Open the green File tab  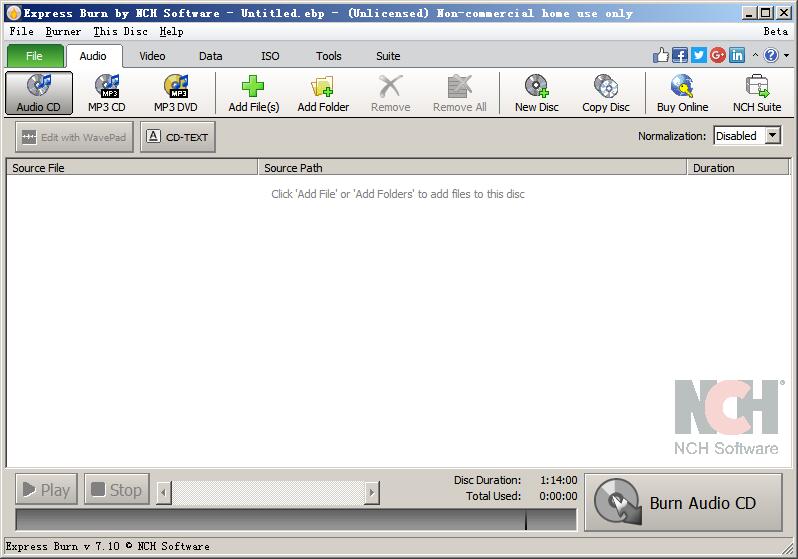[35, 56]
